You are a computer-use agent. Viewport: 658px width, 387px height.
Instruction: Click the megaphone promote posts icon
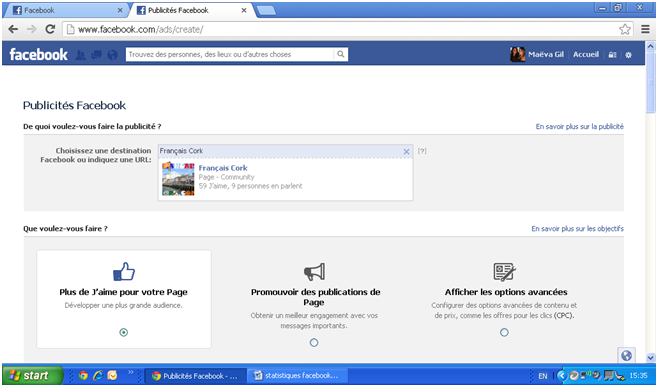click(x=314, y=272)
